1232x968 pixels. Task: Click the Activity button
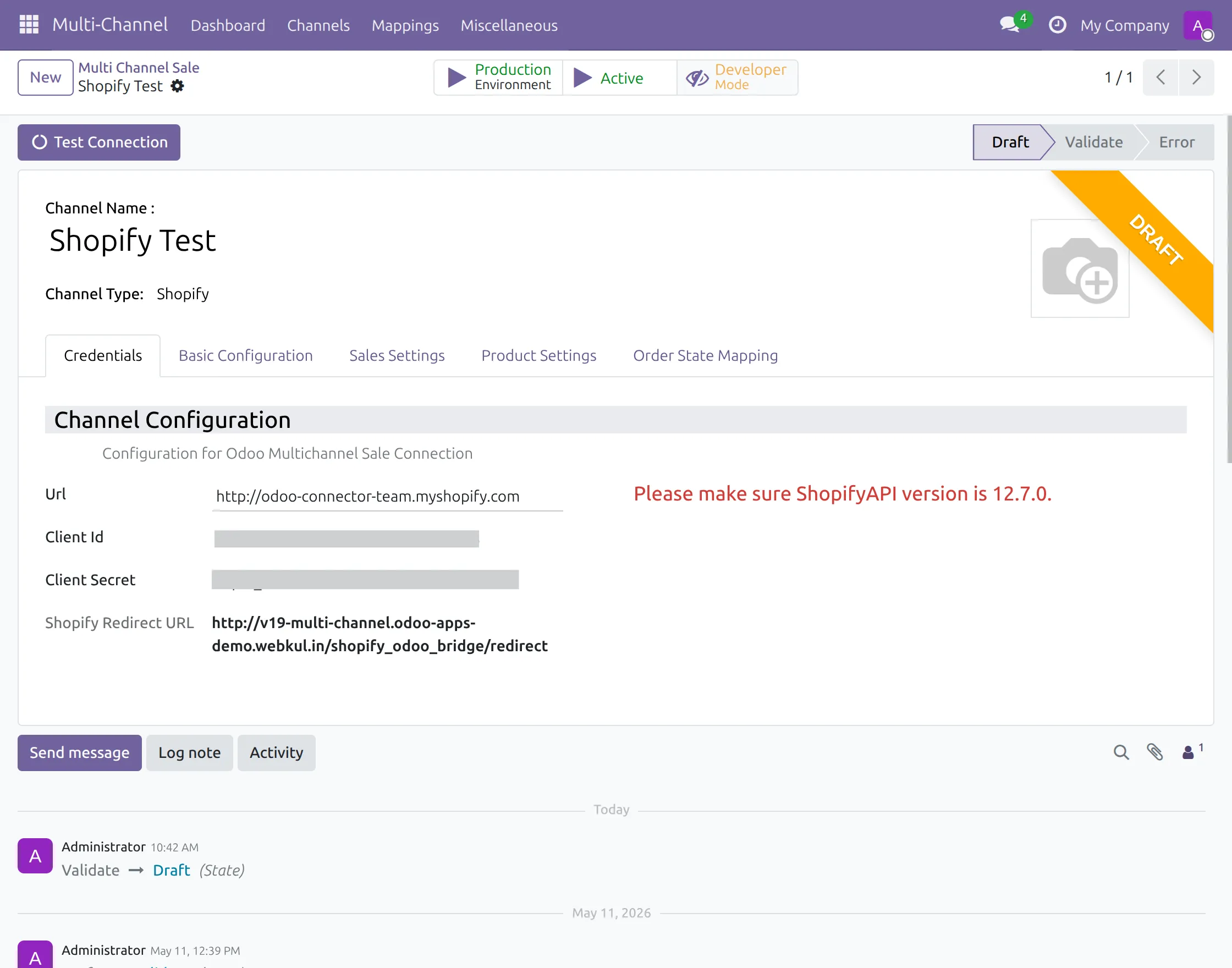277,752
